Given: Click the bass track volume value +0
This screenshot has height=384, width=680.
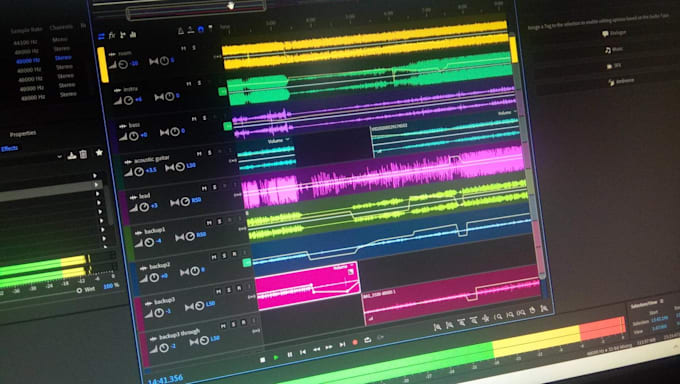Looking at the screenshot, I should 144,135.
